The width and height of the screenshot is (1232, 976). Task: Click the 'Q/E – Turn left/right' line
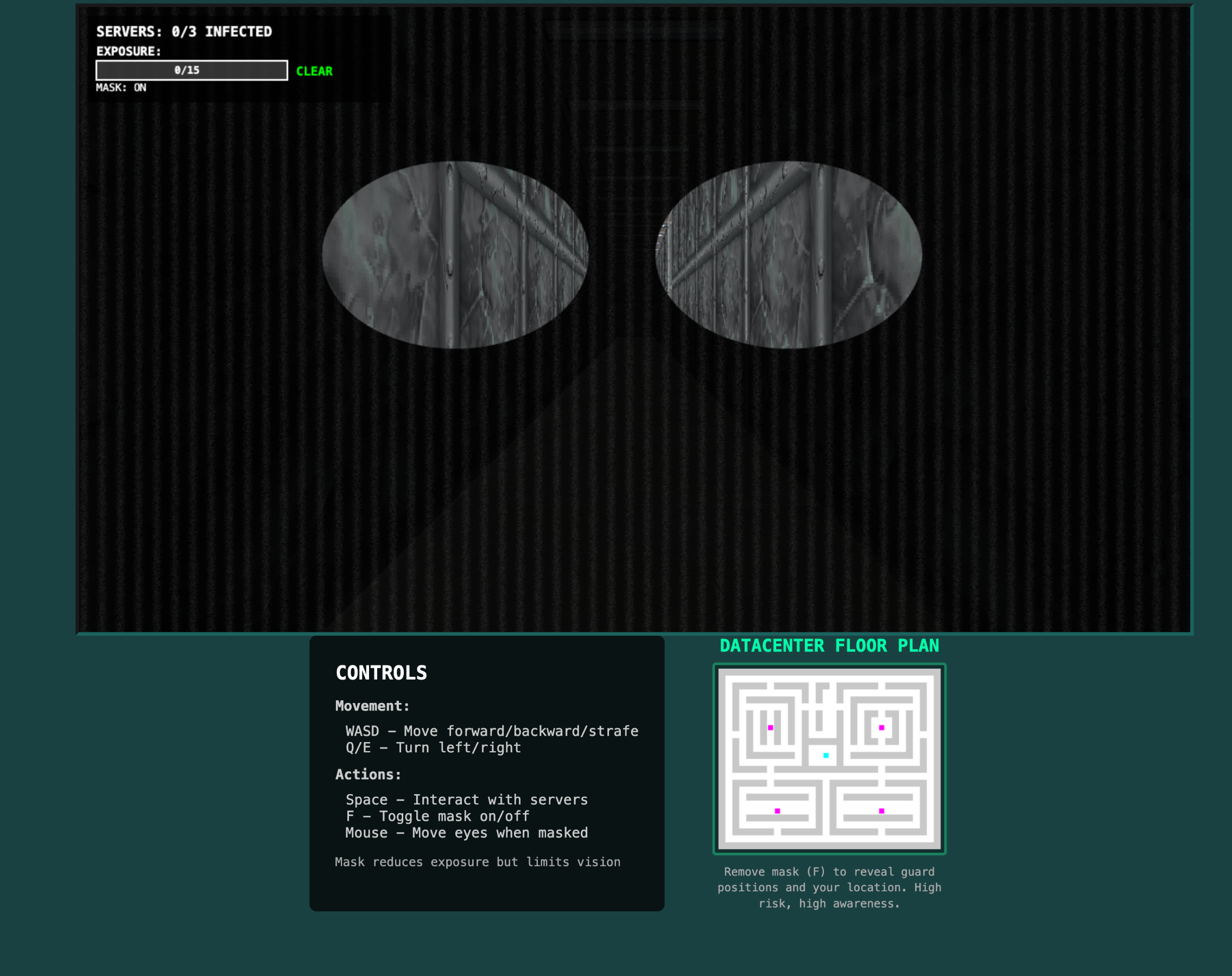point(433,747)
